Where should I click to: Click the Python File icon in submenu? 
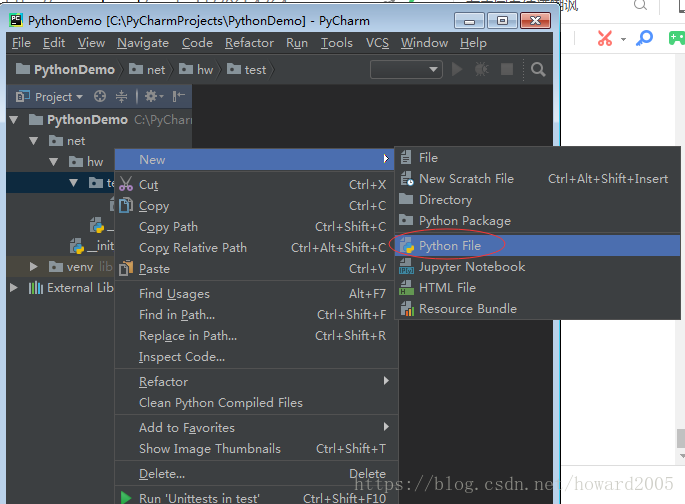[x=407, y=245]
